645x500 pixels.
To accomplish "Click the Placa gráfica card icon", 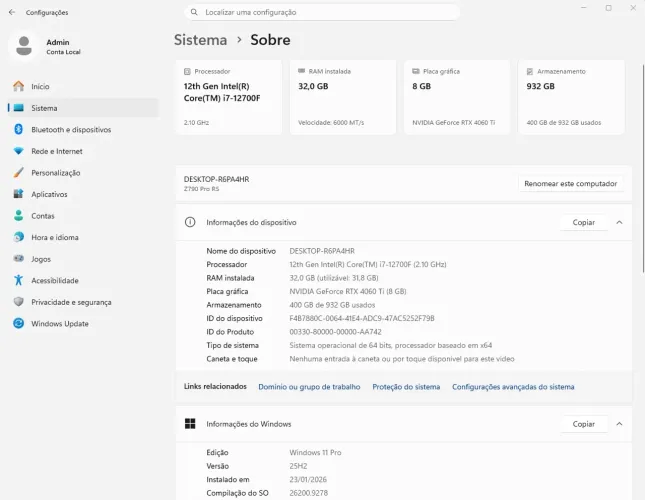I will [x=416, y=71].
